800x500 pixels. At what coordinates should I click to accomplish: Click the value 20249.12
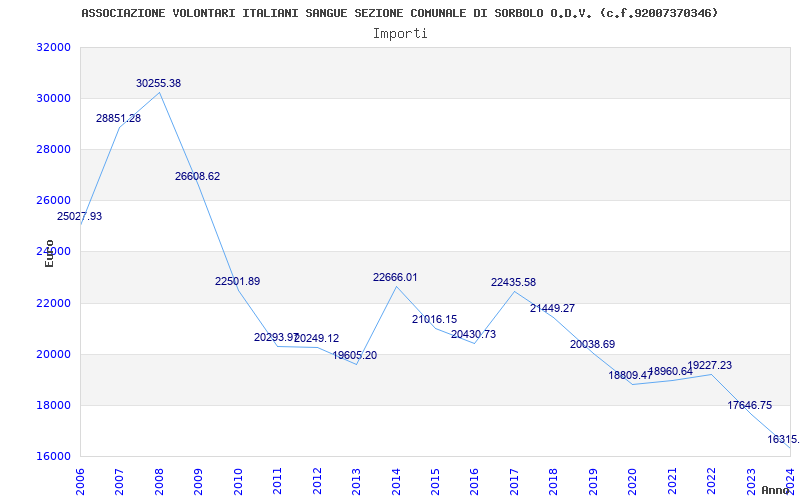[x=316, y=338]
